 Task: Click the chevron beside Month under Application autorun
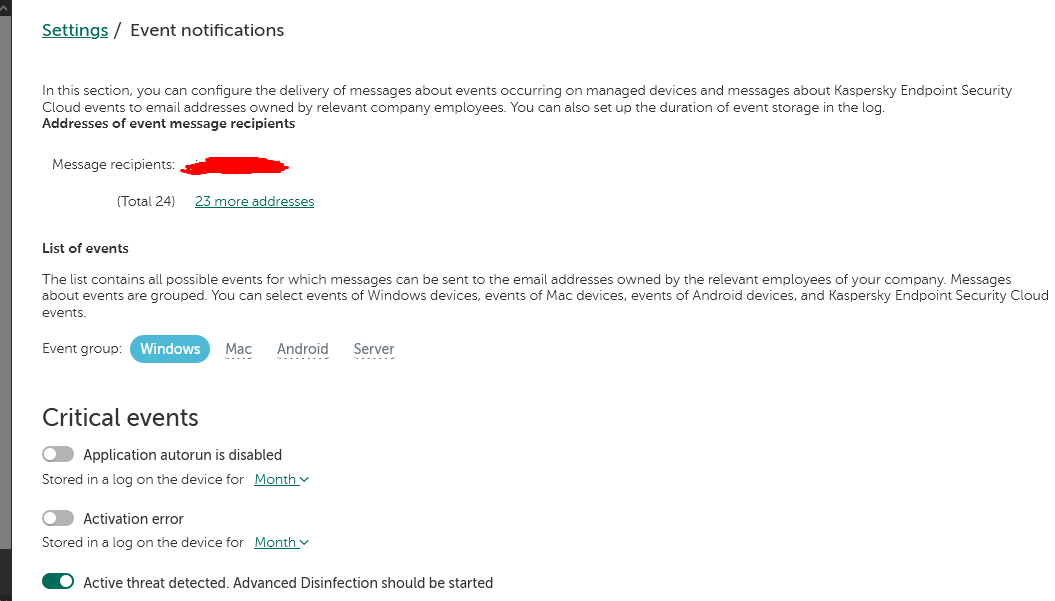coord(304,480)
